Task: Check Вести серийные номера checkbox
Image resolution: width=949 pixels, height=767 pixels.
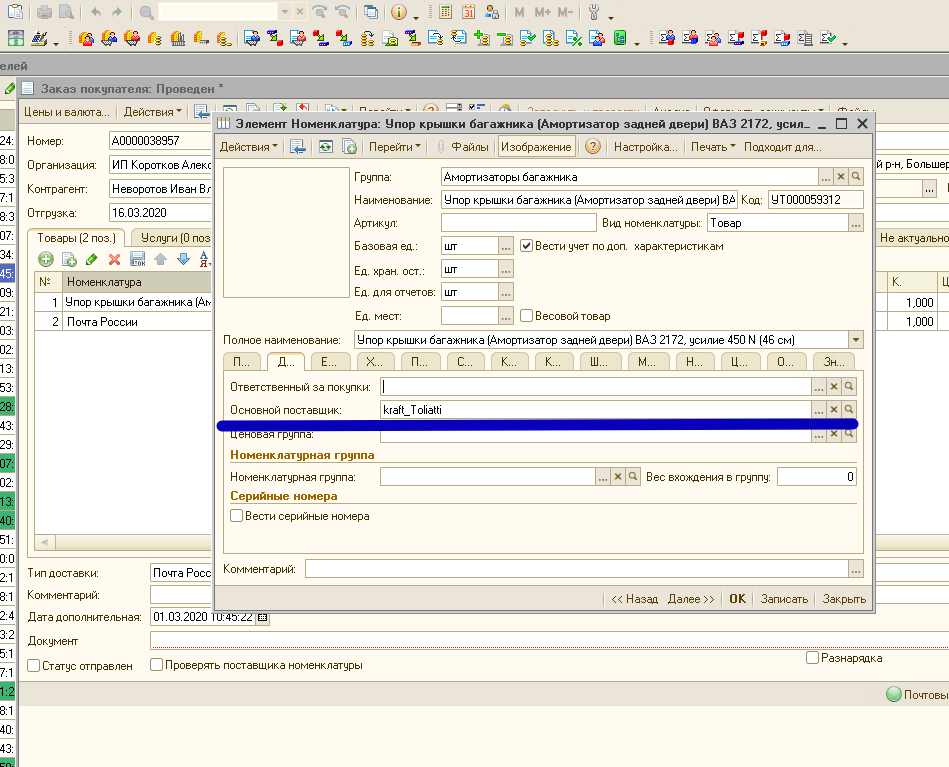Action: pyautogui.click(x=237, y=516)
